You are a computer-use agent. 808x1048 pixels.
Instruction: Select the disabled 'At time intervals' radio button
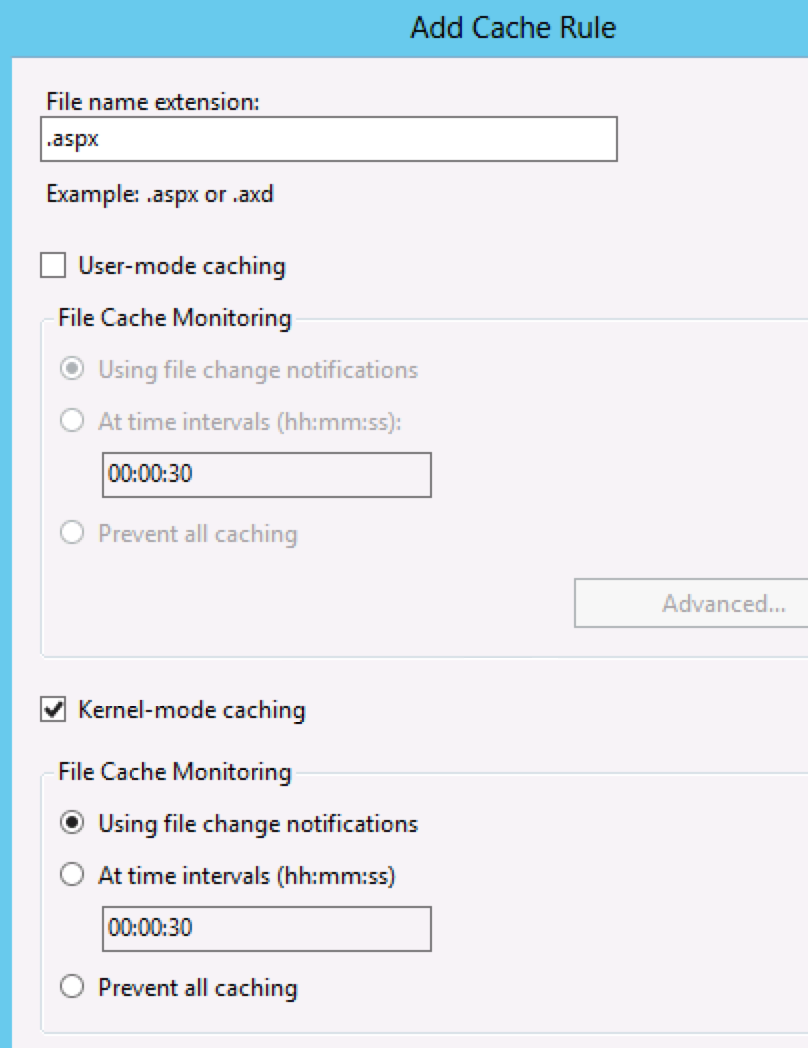click(x=71, y=420)
